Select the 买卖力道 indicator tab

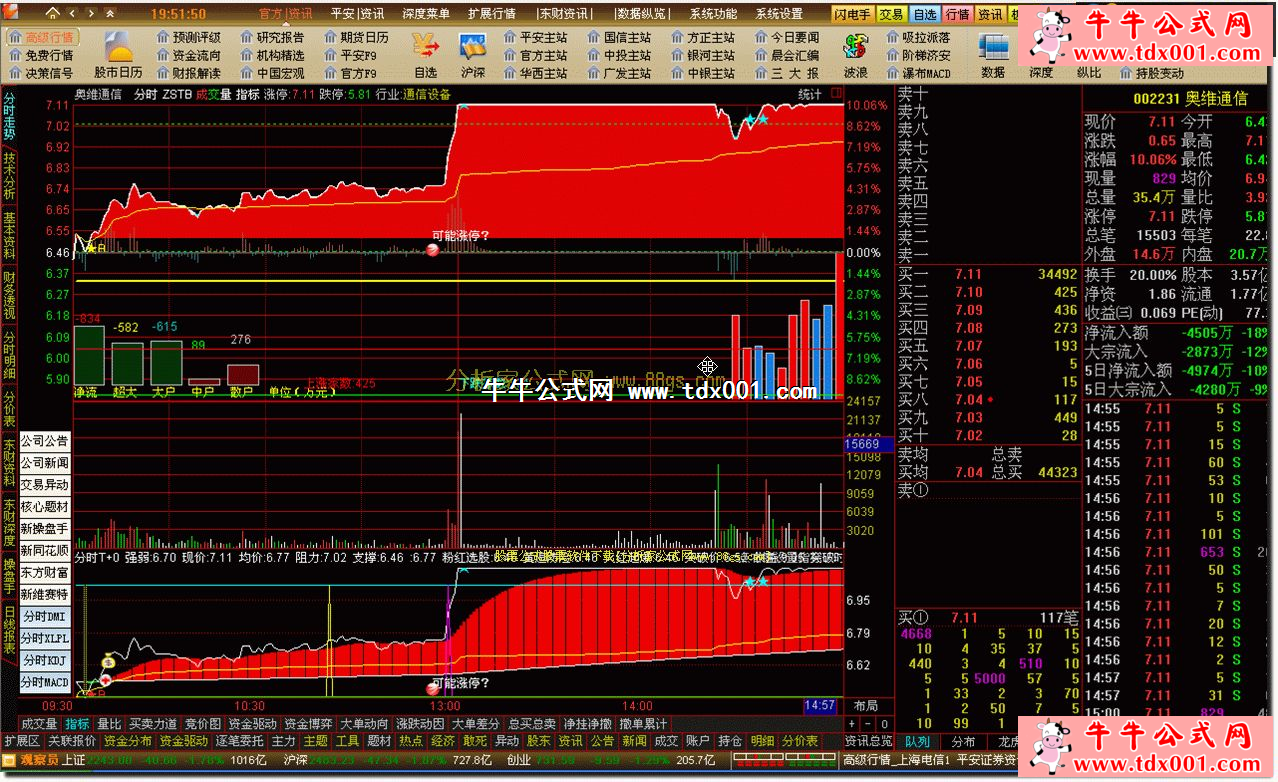click(153, 723)
